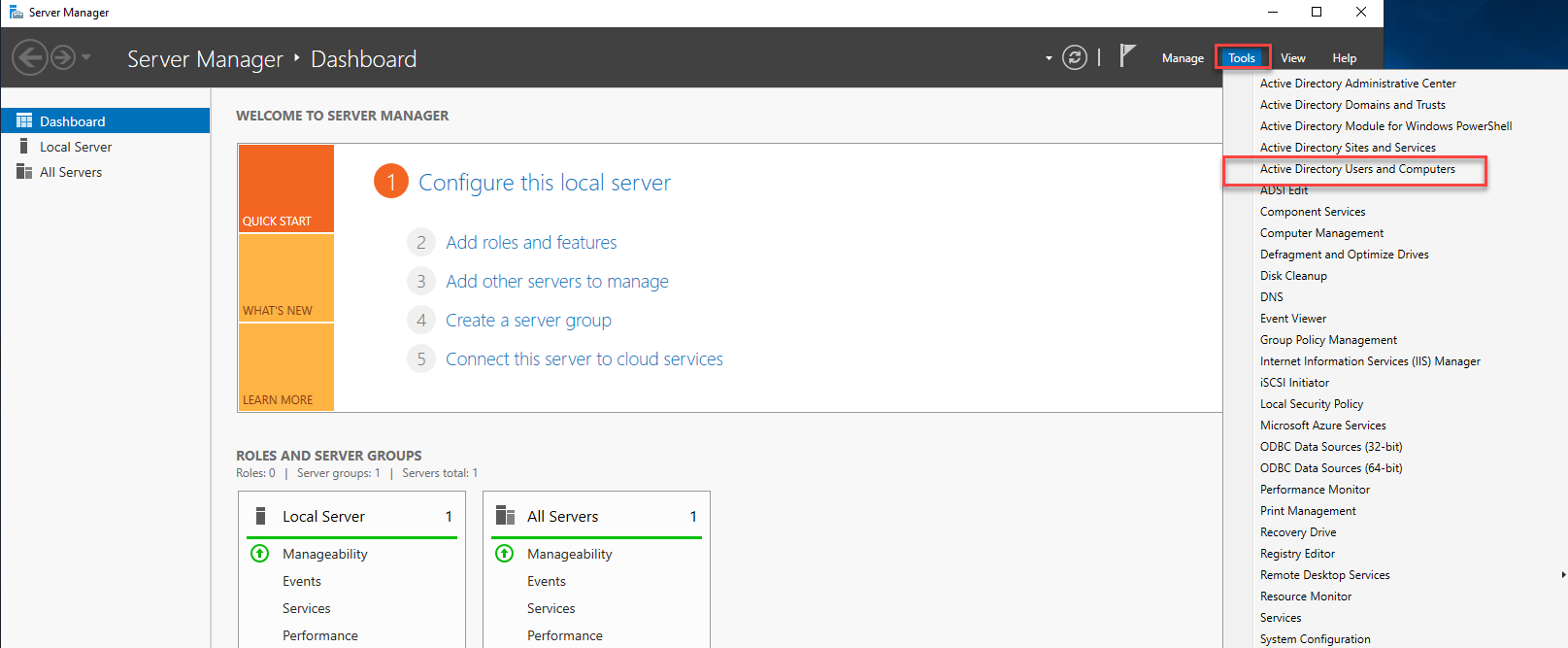
Task: Open the navigation history dropdown arrow
Action: pyautogui.click(x=86, y=57)
